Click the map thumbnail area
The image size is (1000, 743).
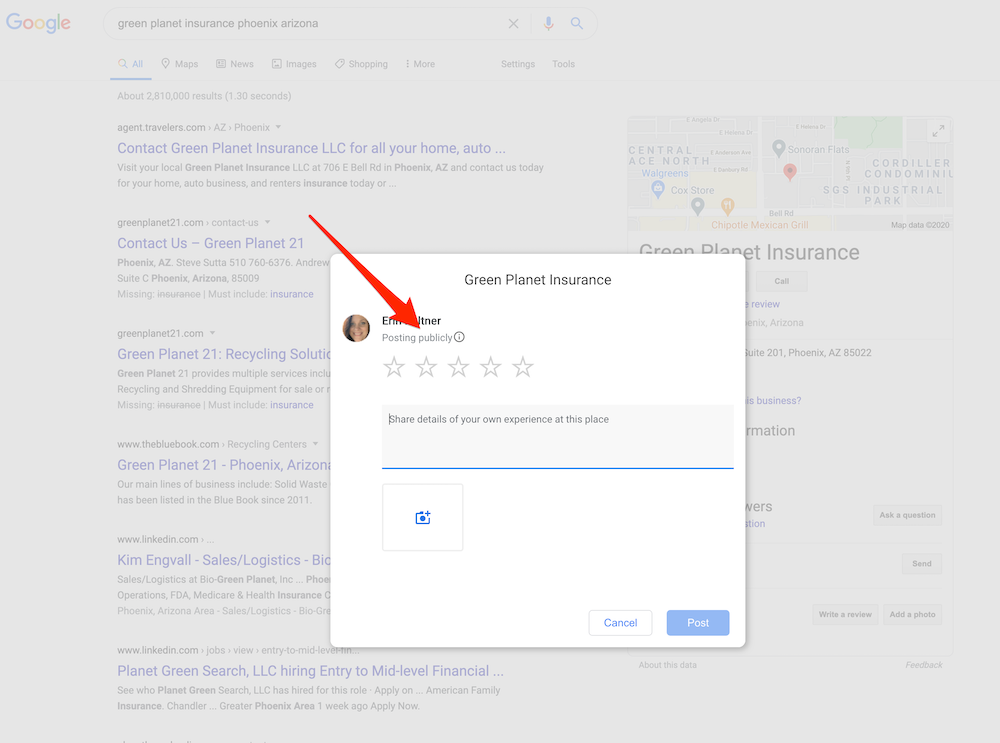coord(790,173)
